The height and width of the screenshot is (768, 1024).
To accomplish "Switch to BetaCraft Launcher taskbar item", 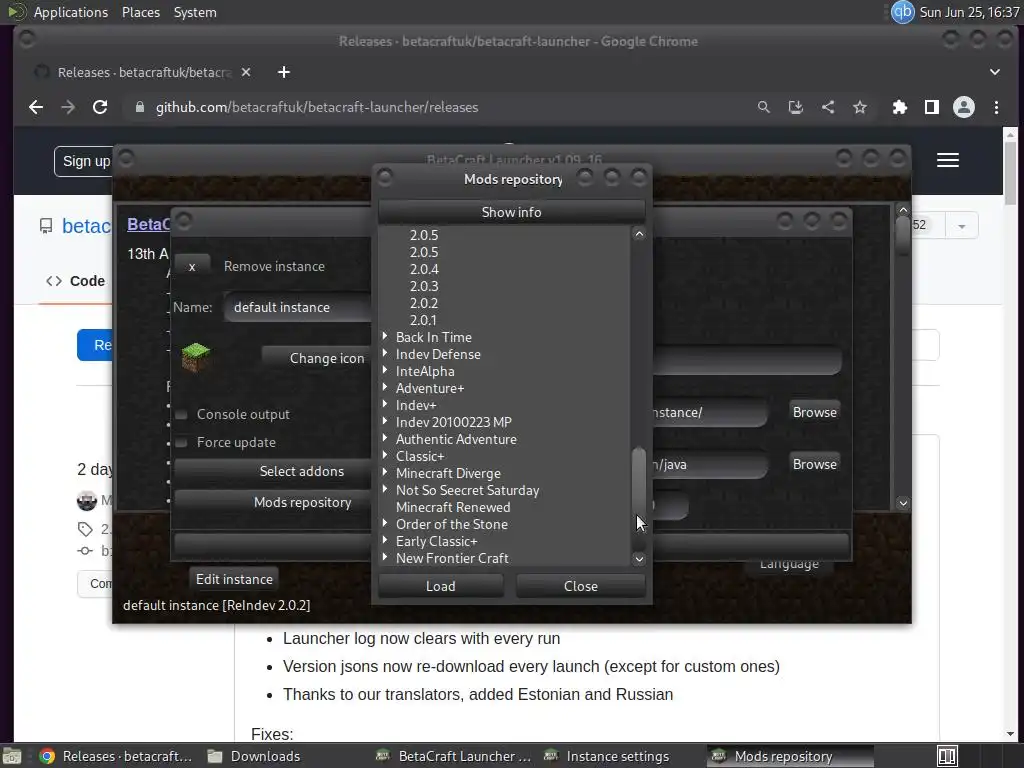I will [x=455, y=756].
